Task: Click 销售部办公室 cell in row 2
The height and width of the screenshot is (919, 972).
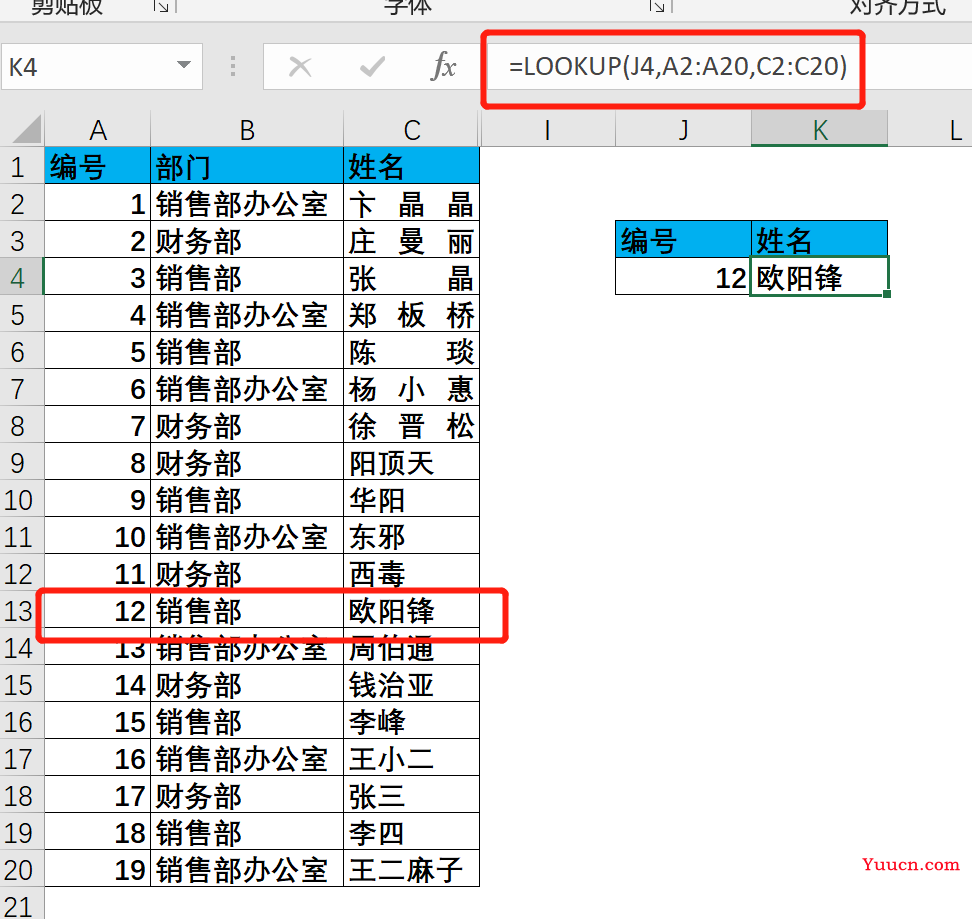Action: tap(247, 203)
